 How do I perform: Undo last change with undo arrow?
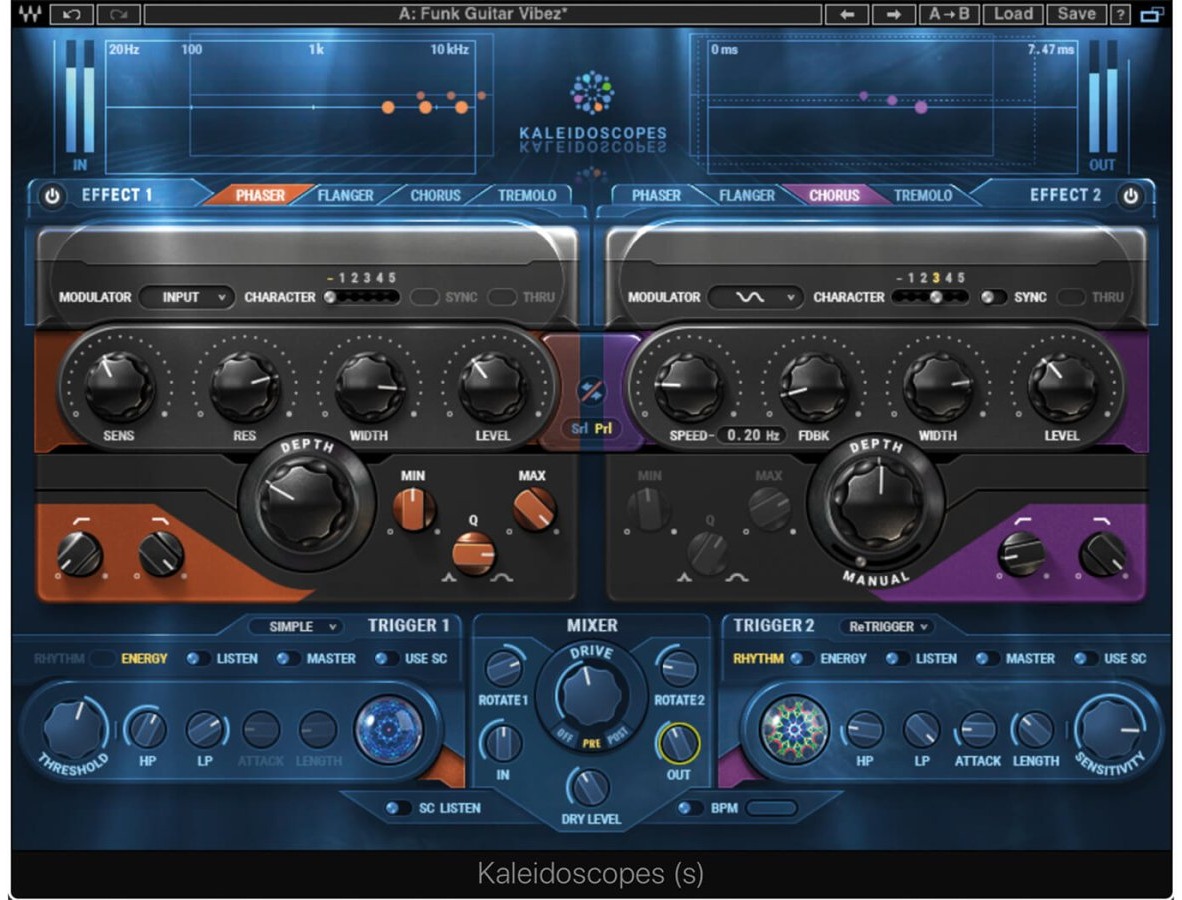pyautogui.click(x=72, y=14)
